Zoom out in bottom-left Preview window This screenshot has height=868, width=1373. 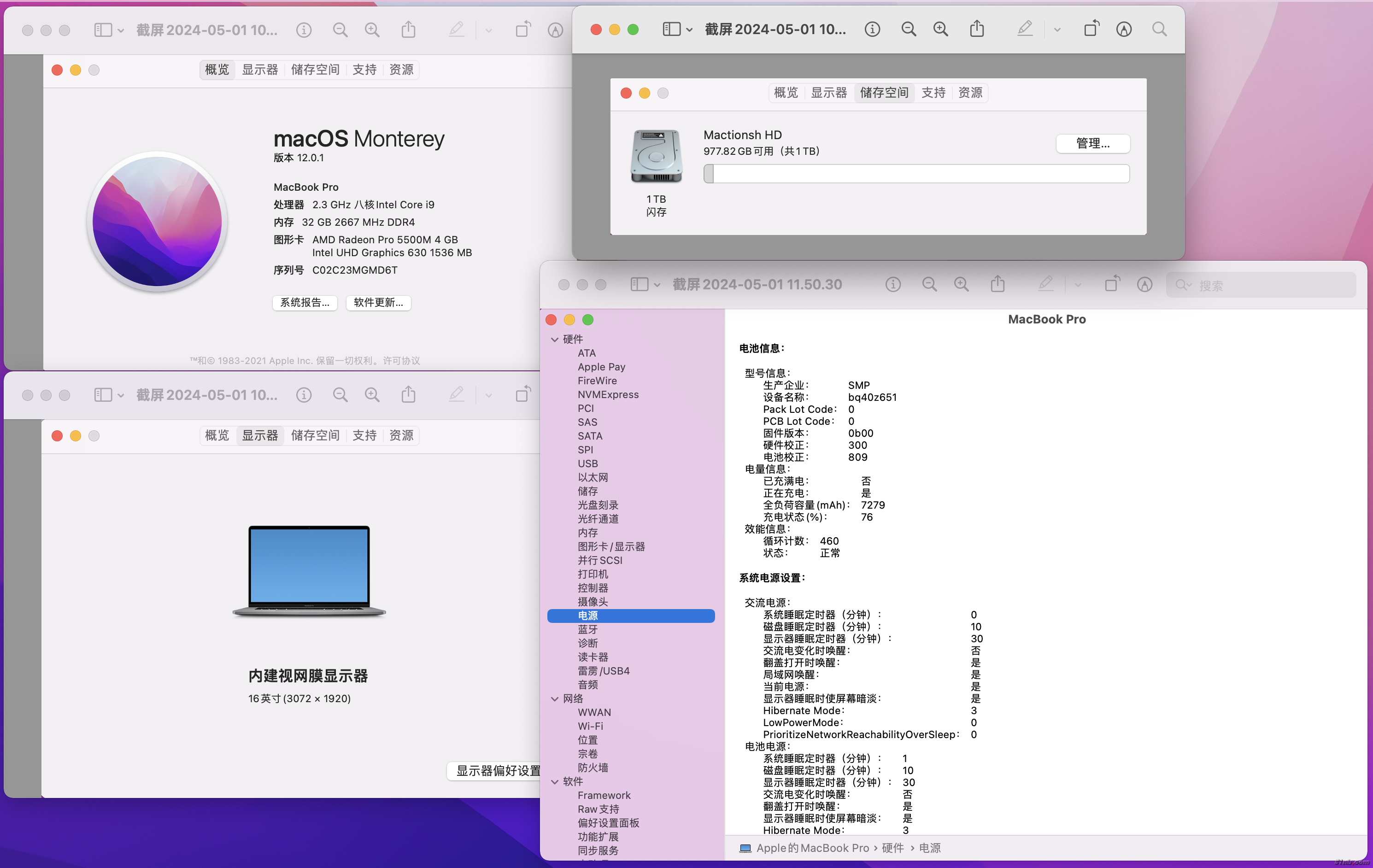pos(340,395)
